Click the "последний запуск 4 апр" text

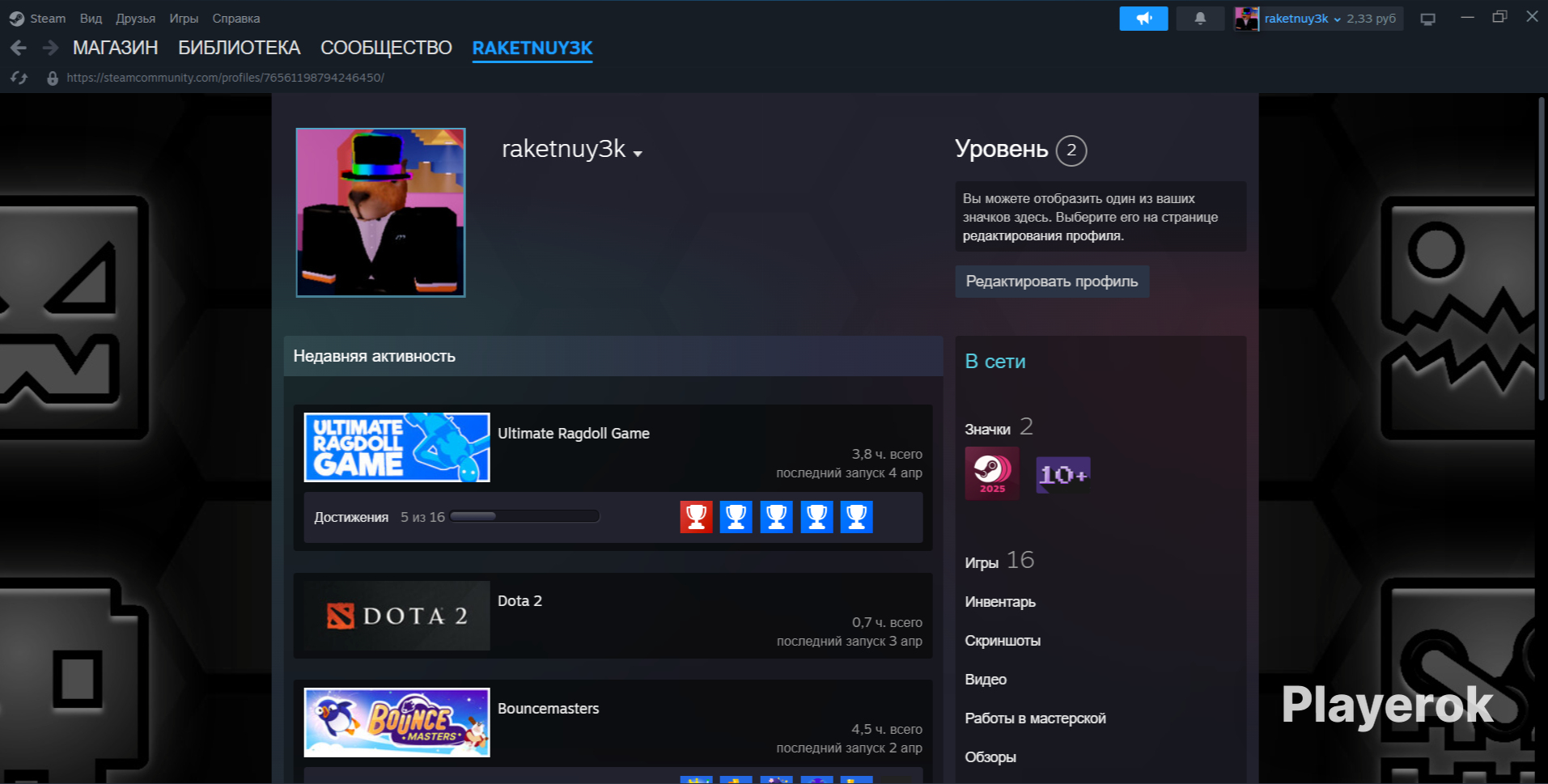(849, 473)
